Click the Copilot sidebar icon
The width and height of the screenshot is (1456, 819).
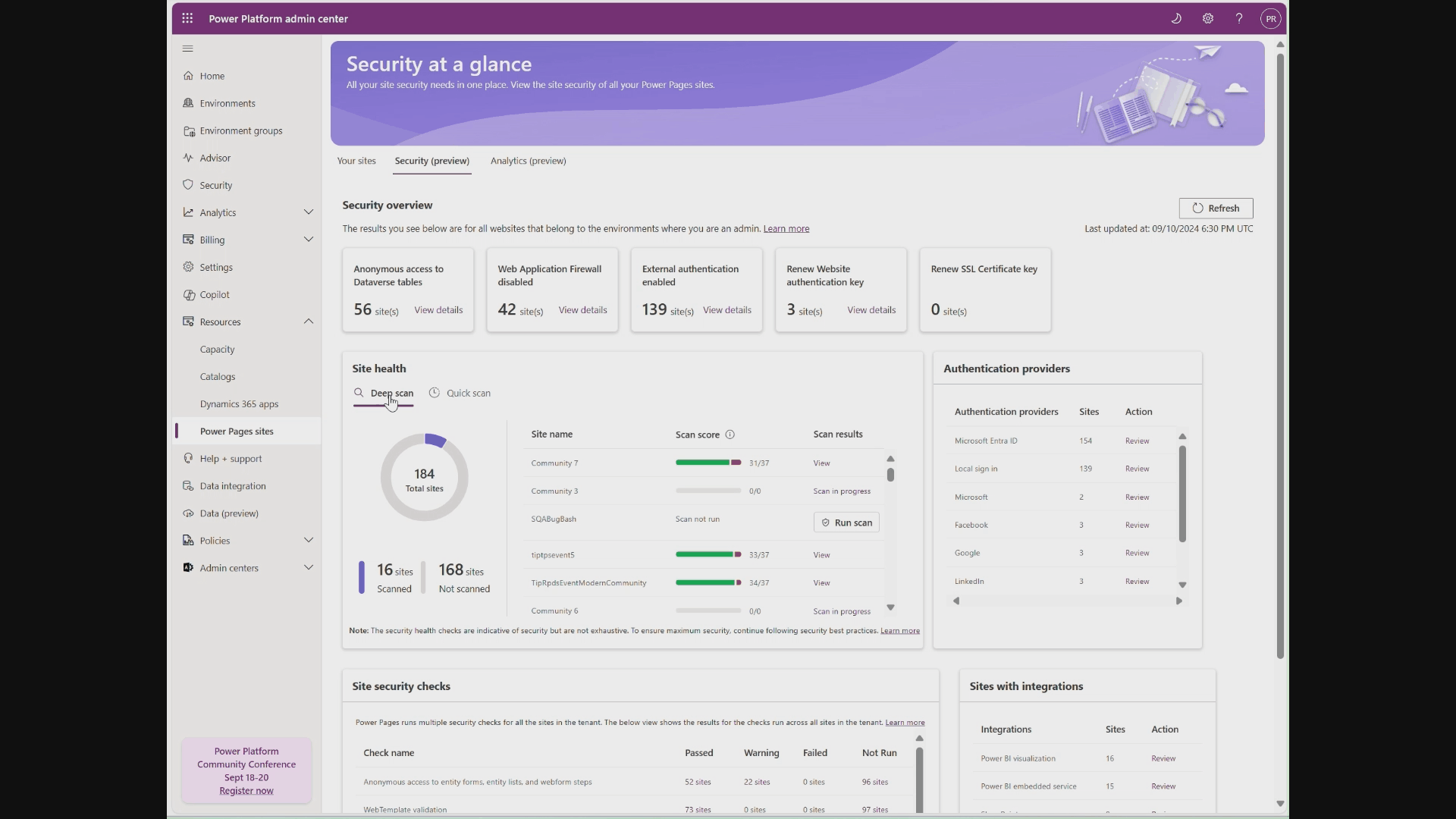click(x=188, y=294)
